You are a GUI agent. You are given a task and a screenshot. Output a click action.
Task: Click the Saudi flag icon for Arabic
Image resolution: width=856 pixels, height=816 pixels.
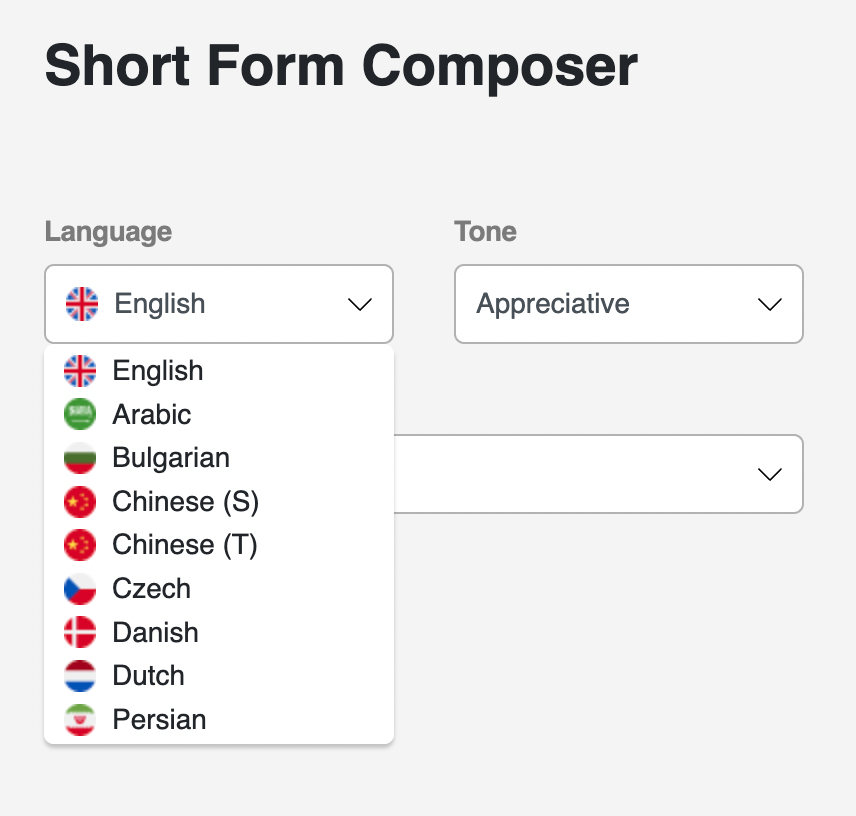point(80,414)
